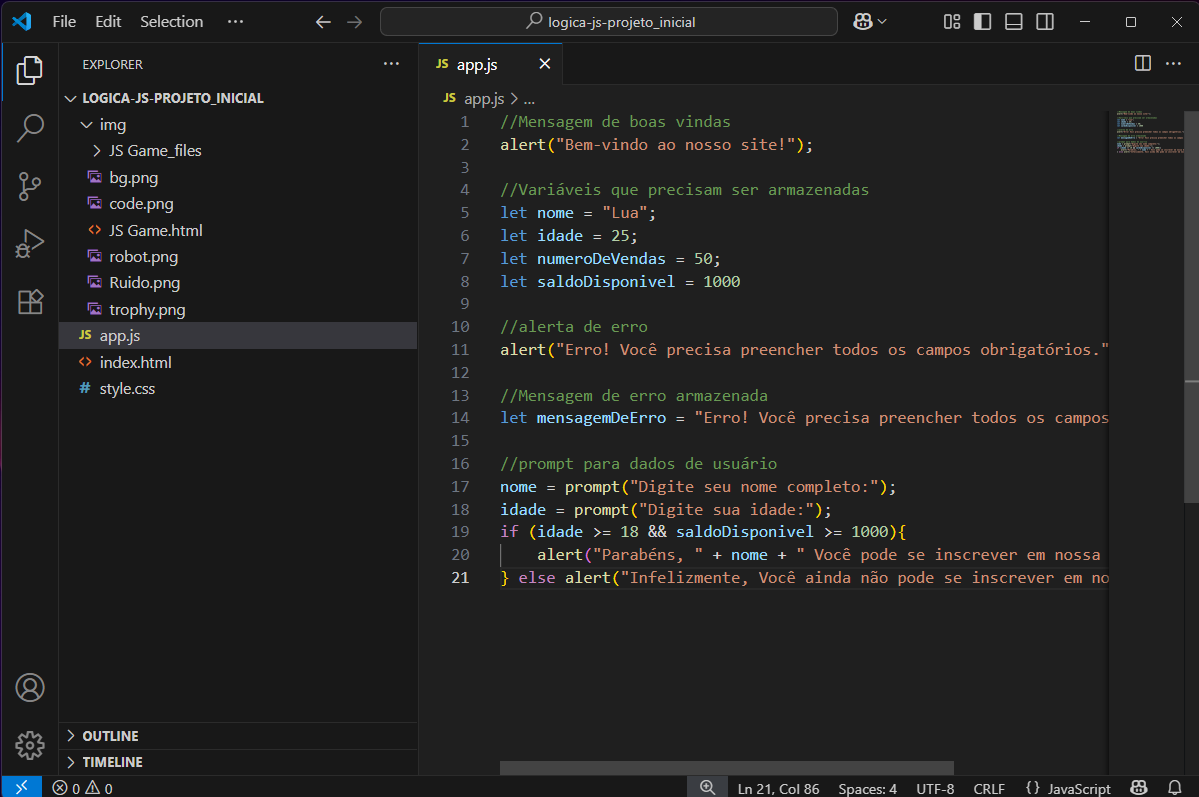Click the command center search box
This screenshot has width=1199, height=797.
(609, 21)
